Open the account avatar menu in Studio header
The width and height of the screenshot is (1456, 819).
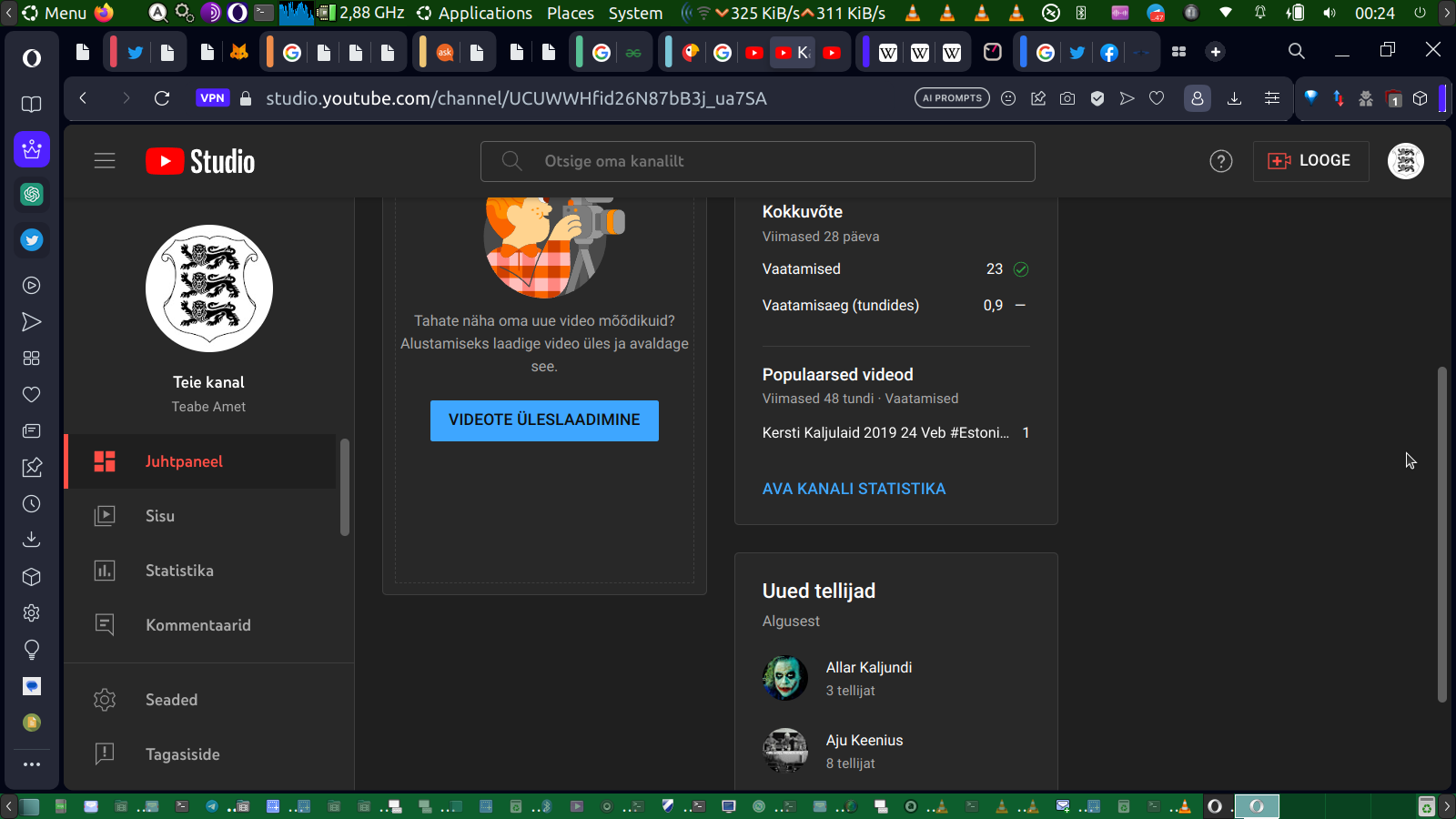click(x=1406, y=161)
